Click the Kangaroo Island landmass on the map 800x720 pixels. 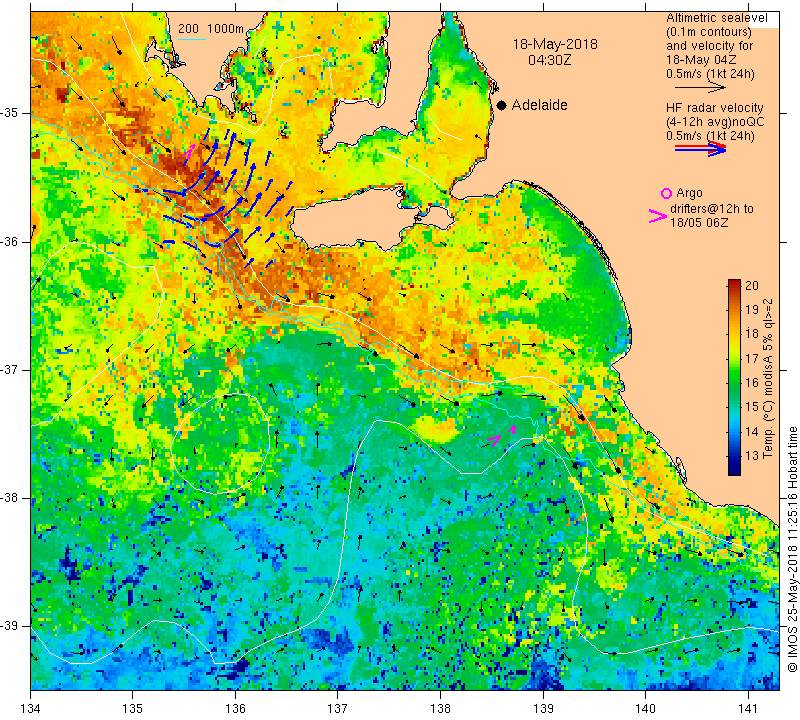tap(357, 219)
